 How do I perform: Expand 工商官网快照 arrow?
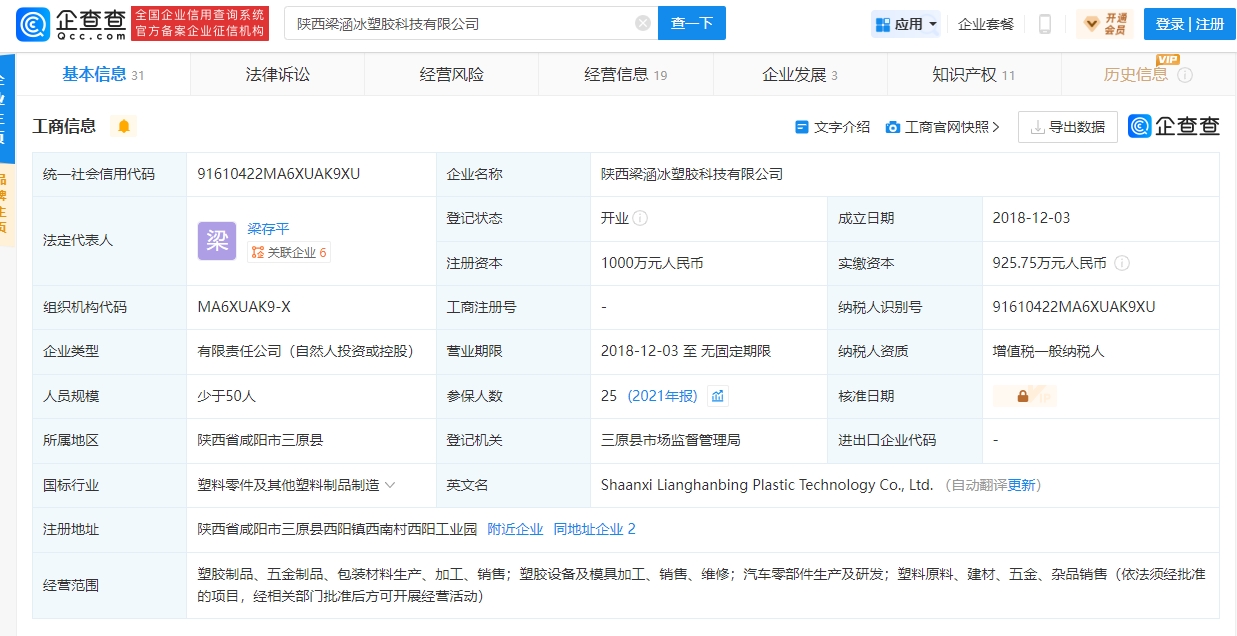995,127
